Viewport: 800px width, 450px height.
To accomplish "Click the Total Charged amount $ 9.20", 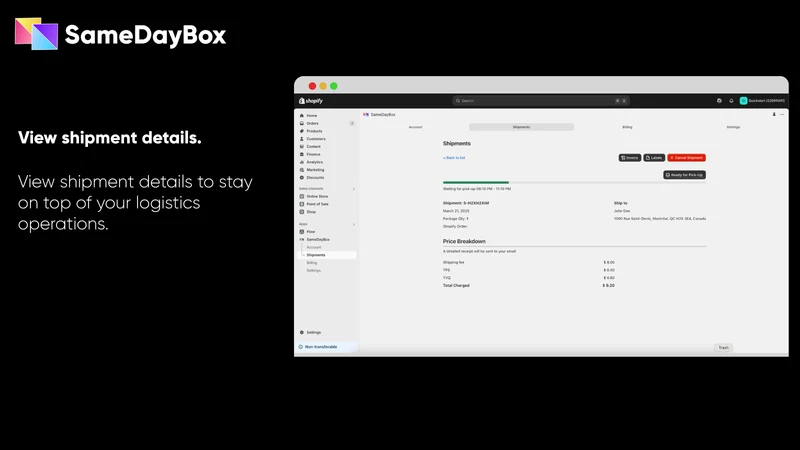I will [609, 285].
